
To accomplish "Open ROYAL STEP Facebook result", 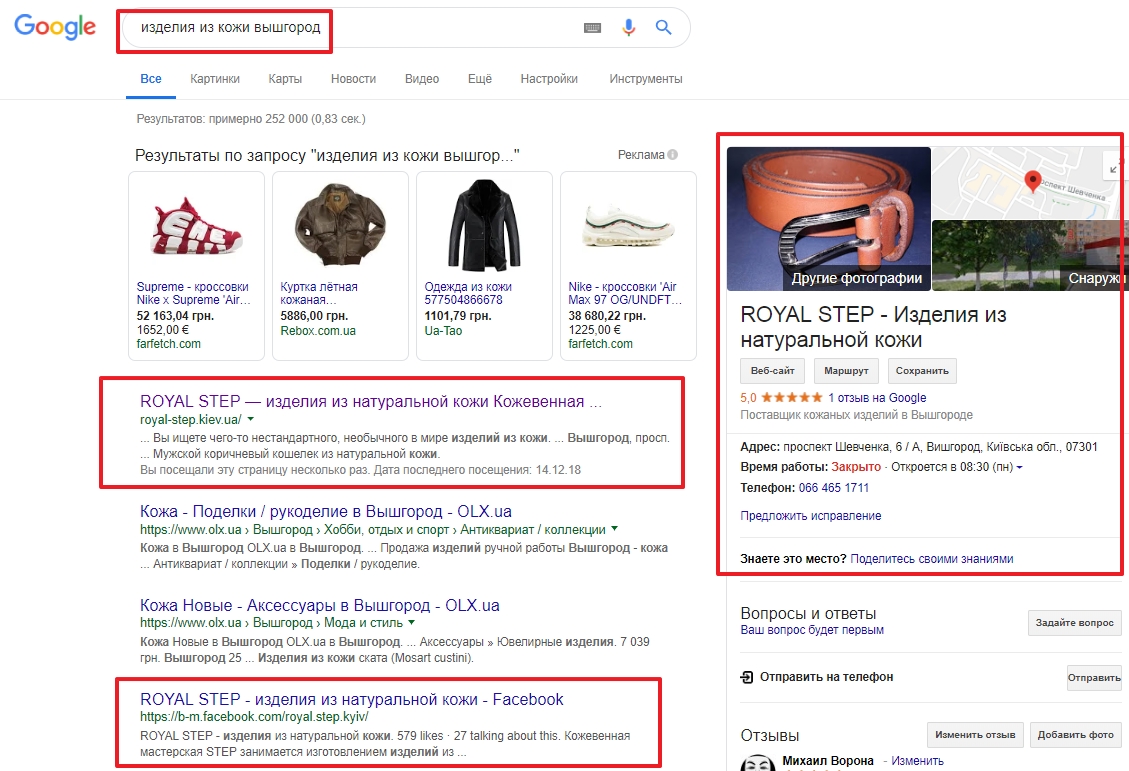I will [x=351, y=700].
